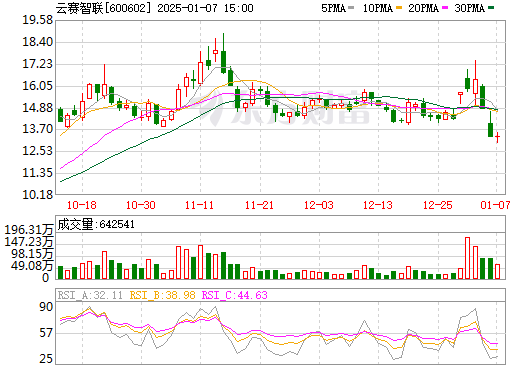
Task: Click the last red cross candlestick
Action: click(498, 137)
